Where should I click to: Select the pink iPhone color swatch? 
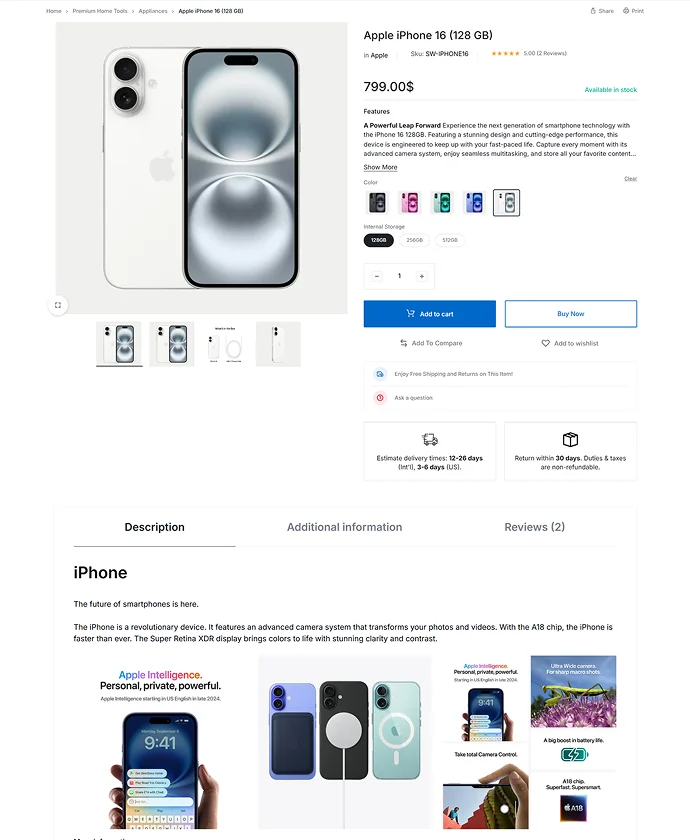(x=410, y=202)
